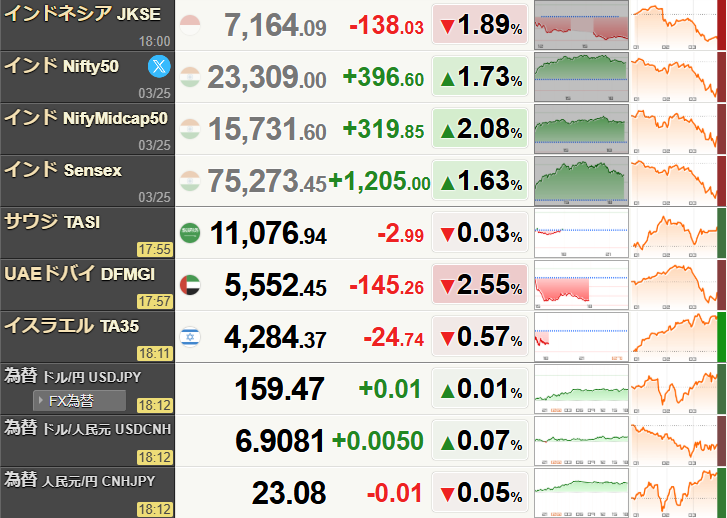Click the TASI ▼0.03% change badge

pyautogui.click(x=480, y=232)
